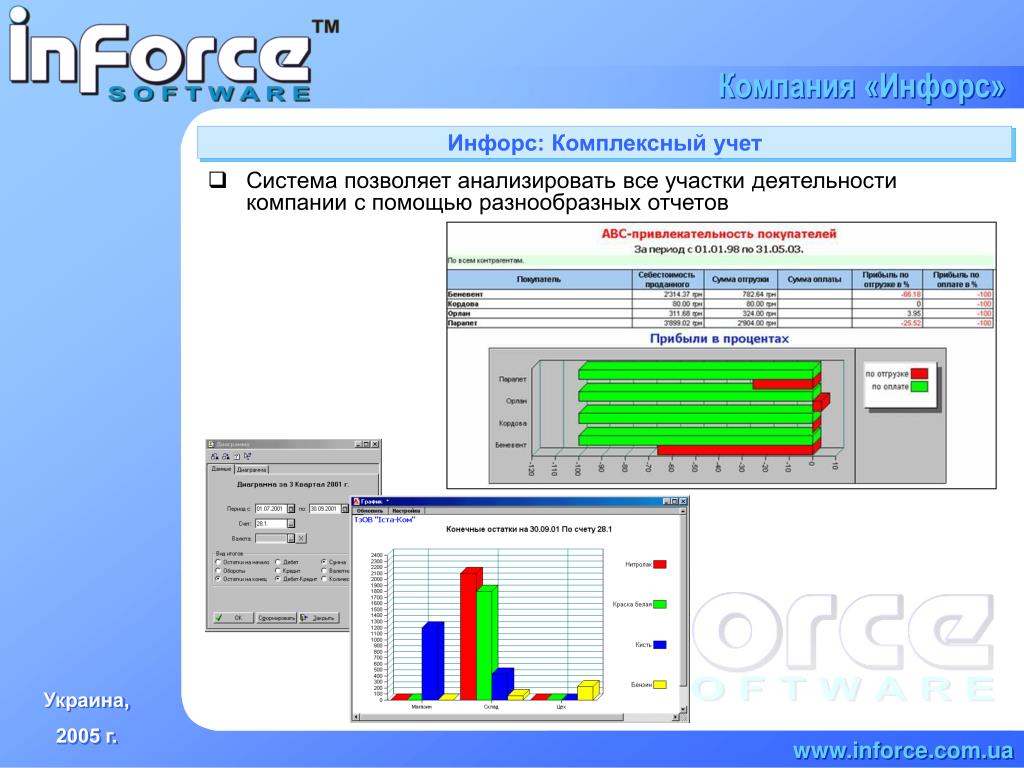Viewport: 1024px width, 768px height.
Task: Click Обновить in График window
Action: [370, 511]
